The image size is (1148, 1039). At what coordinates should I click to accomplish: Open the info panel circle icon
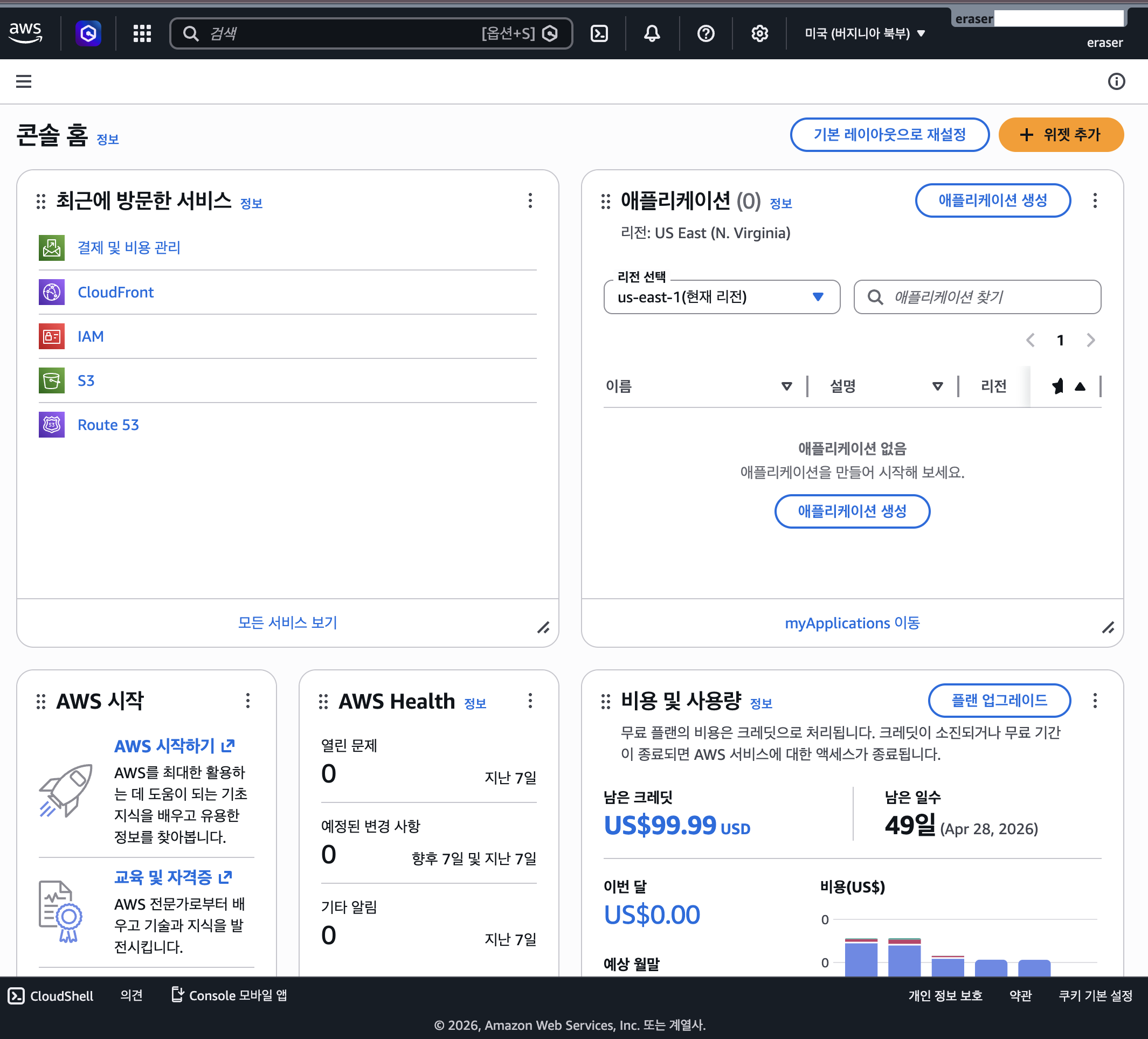[1116, 81]
